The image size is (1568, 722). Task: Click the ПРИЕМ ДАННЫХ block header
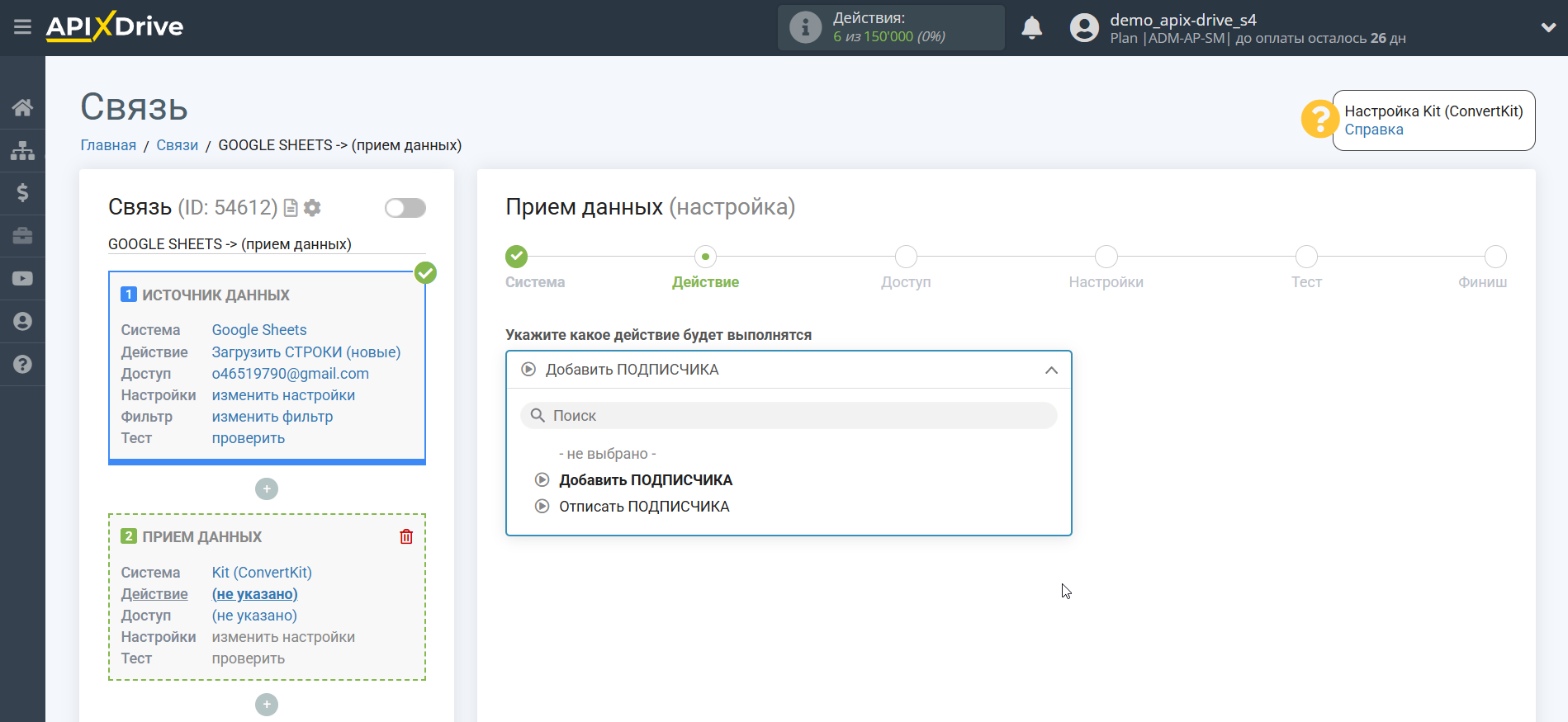coord(201,537)
